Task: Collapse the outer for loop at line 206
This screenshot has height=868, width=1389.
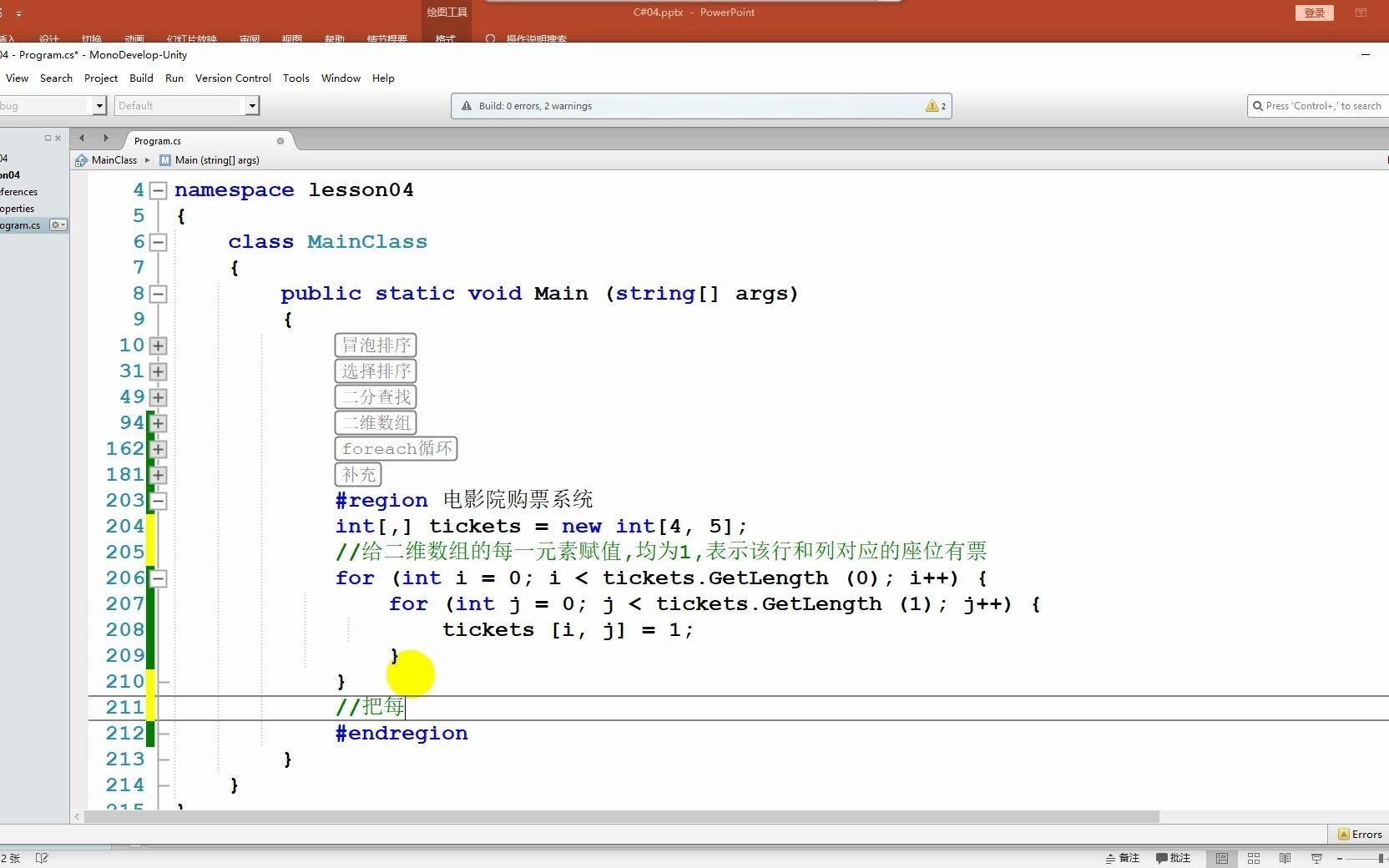Action: [x=158, y=578]
